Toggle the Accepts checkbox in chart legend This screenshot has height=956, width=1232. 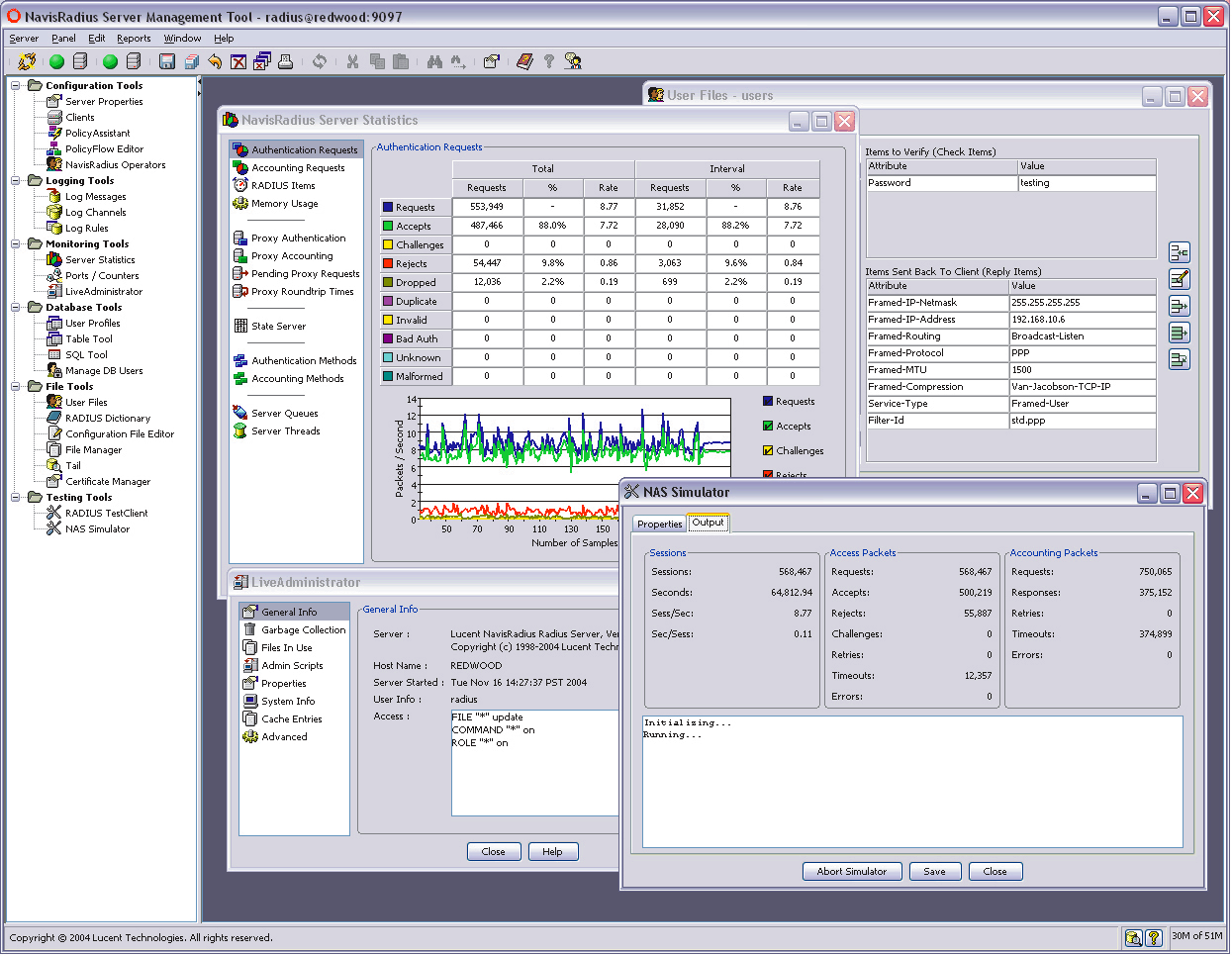click(768, 426)
